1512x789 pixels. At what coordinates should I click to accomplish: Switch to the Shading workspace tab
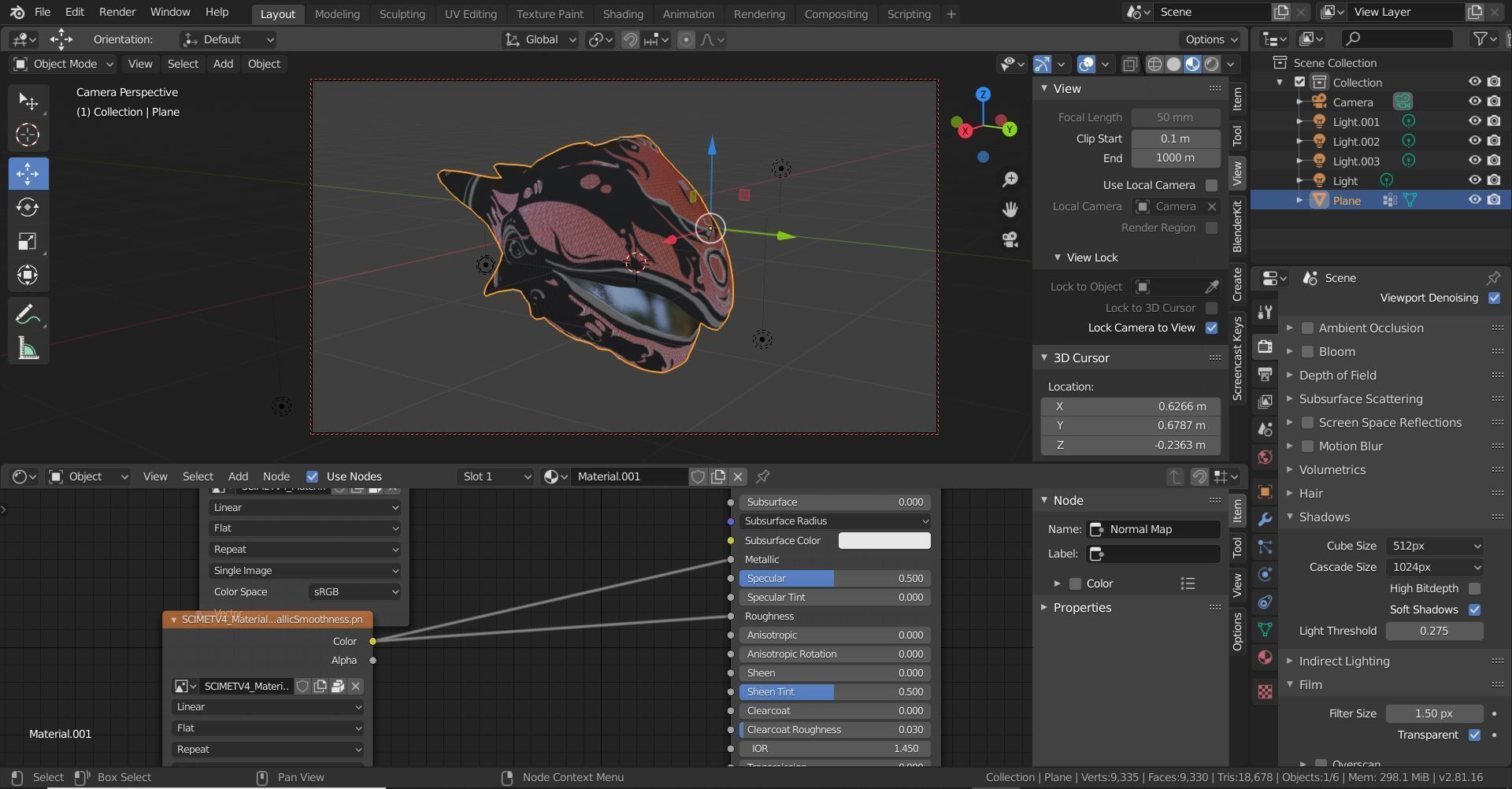[x=622, y=13]
